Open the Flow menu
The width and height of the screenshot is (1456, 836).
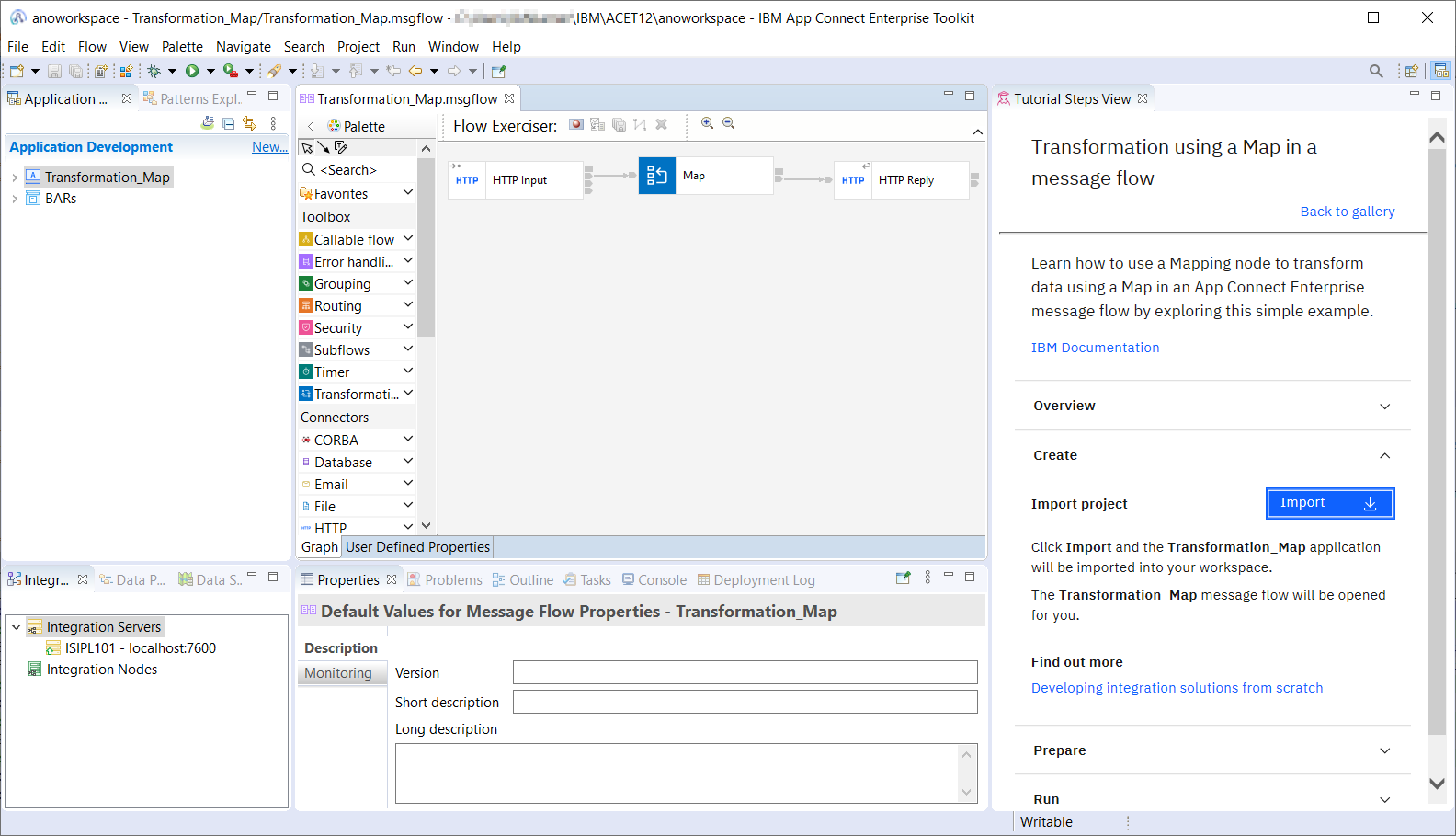(92, 47)
